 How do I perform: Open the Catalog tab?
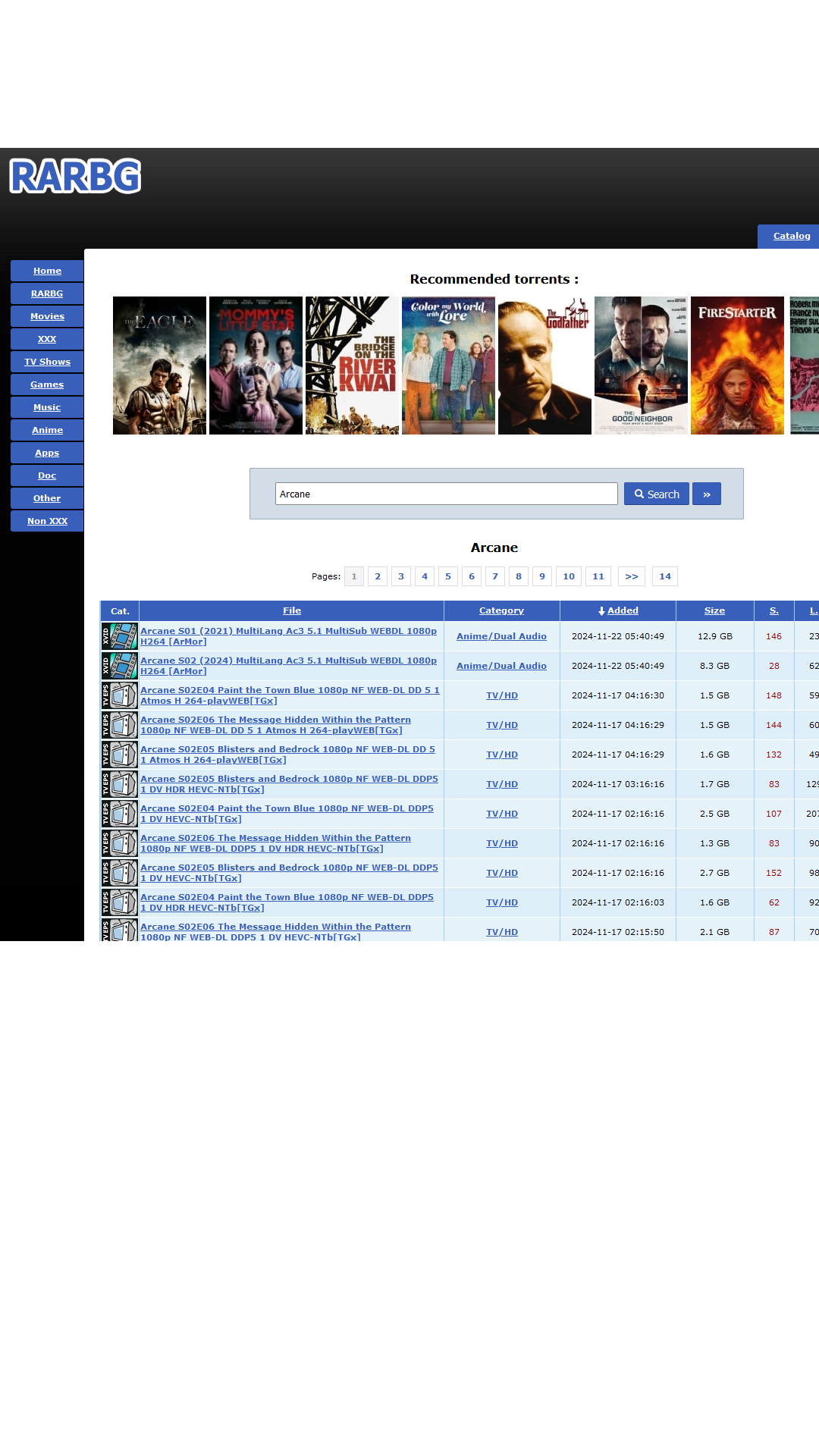point(789,236)
